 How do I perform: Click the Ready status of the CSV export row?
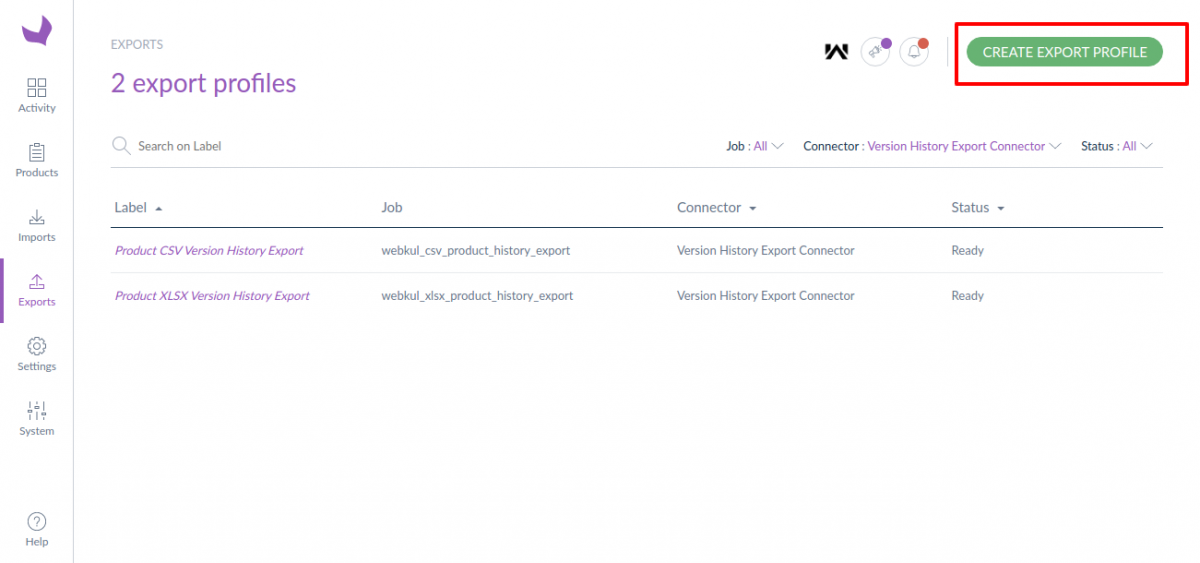click(x=967, y=251)
